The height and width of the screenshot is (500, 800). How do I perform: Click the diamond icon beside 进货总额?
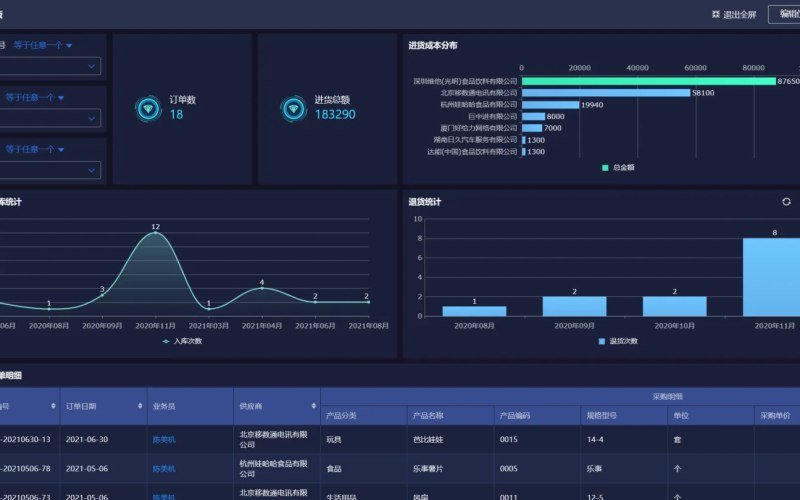click(x=294, y=109)
